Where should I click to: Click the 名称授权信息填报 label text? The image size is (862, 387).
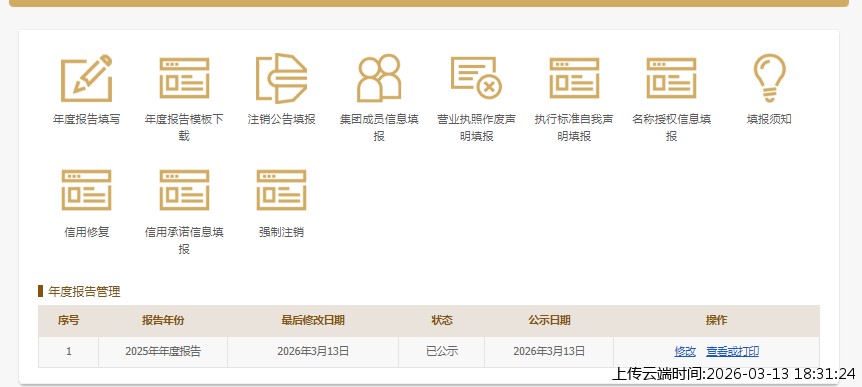(671, 128)
